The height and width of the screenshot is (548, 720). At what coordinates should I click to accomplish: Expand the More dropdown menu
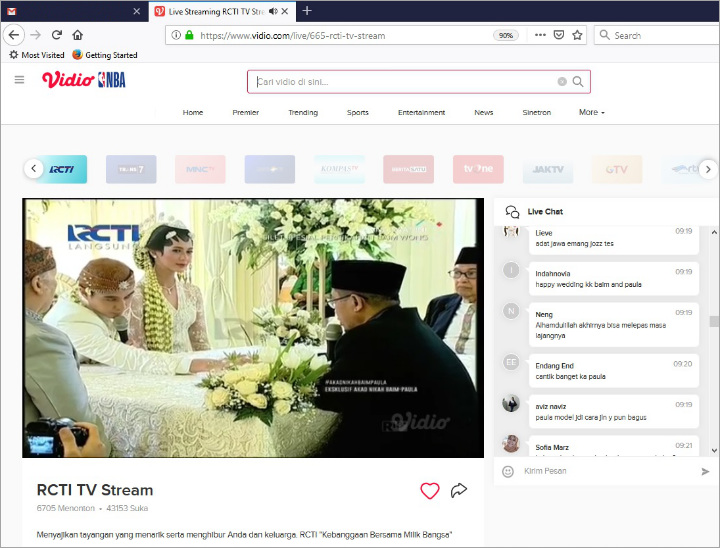click(x=591, y=112)
